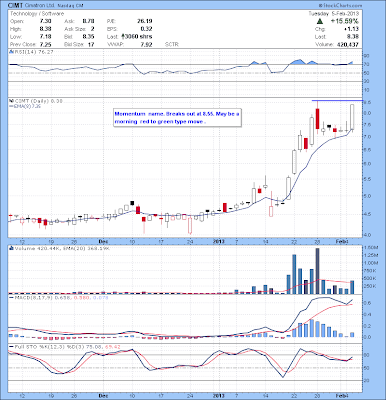Image resolution: width=386 pixels, height=400 pixels.
Task: Click the green up-arrow price change icon
Action: point(320,21)
